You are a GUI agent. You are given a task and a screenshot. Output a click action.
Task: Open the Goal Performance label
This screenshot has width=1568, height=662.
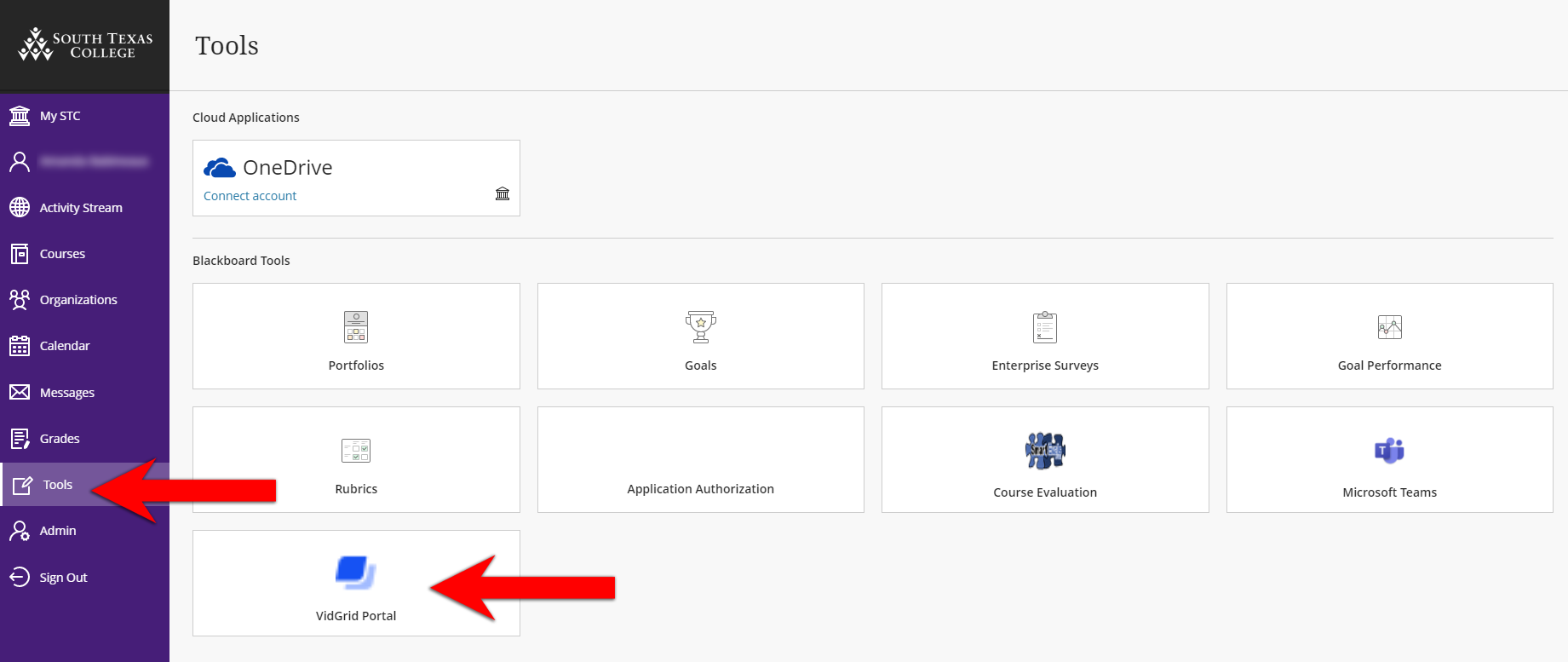[x=1390, y=366]
